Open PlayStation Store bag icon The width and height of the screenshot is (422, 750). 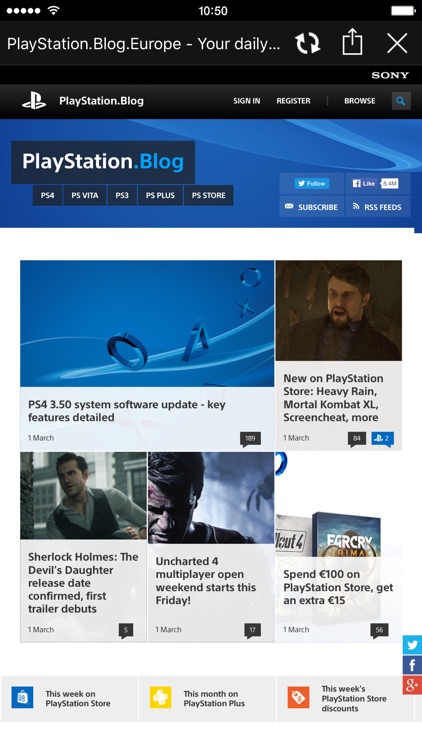pos(22,697)
